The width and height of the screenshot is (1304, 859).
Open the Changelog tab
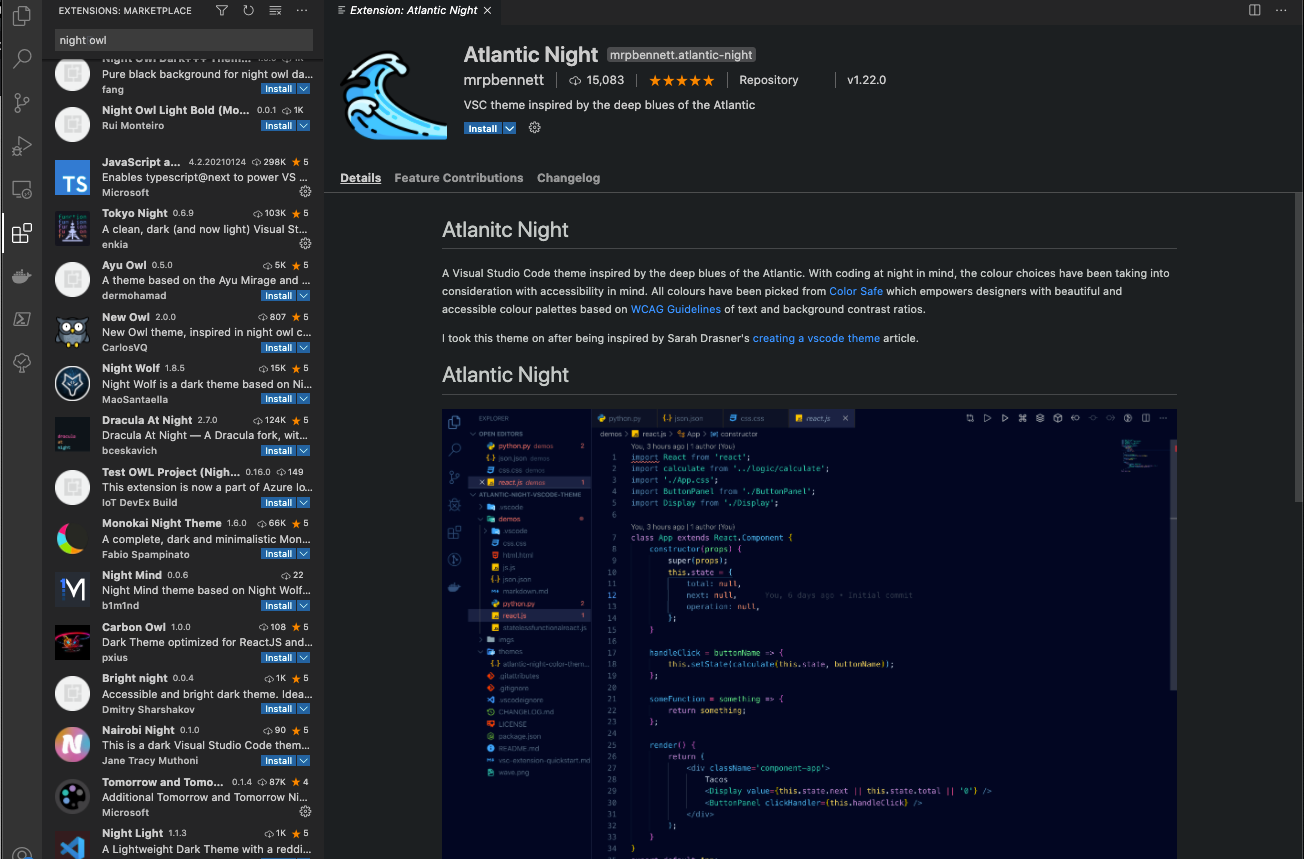pyautogui.click(x=568, y=177)
